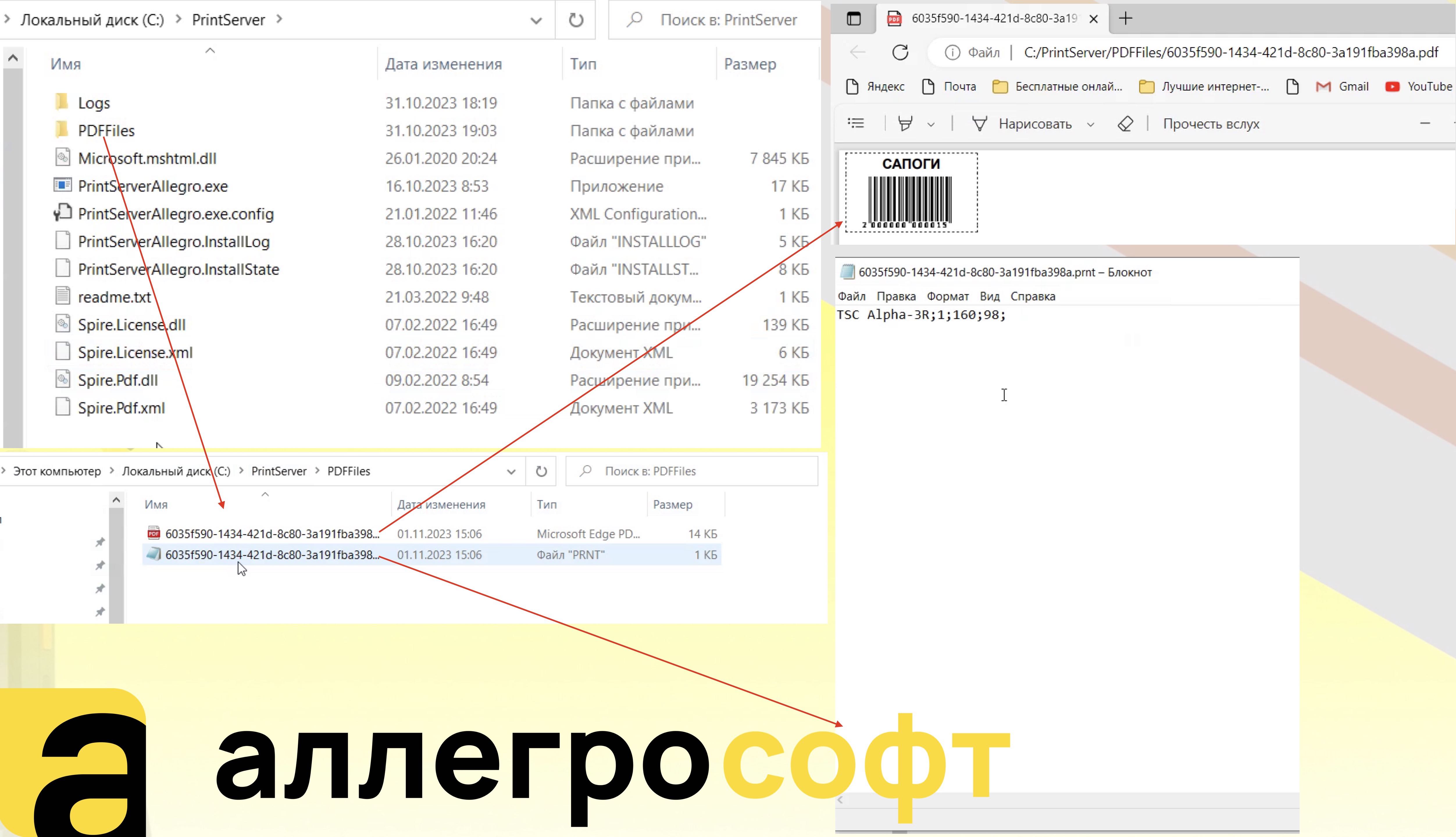Open the YouTube bookmark

point(1419,86)
